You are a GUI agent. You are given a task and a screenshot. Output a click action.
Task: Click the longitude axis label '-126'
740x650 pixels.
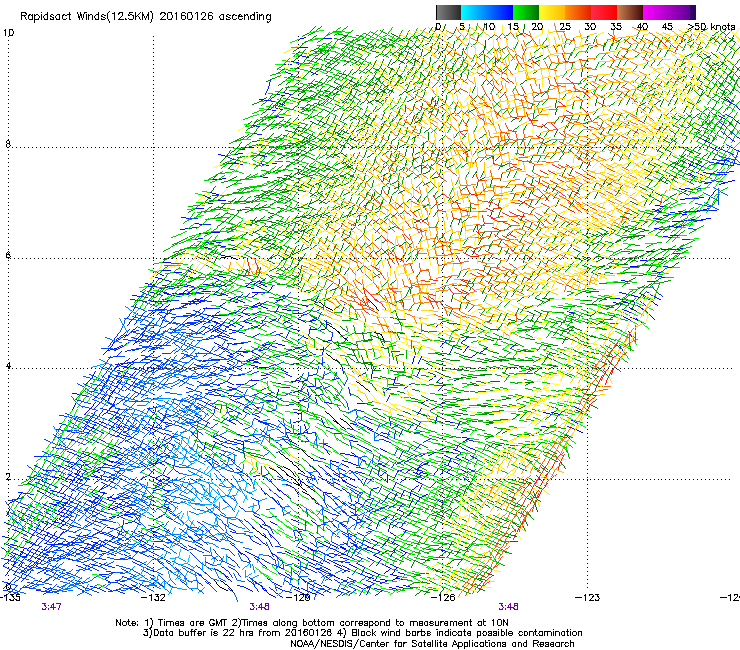point(444,598)
